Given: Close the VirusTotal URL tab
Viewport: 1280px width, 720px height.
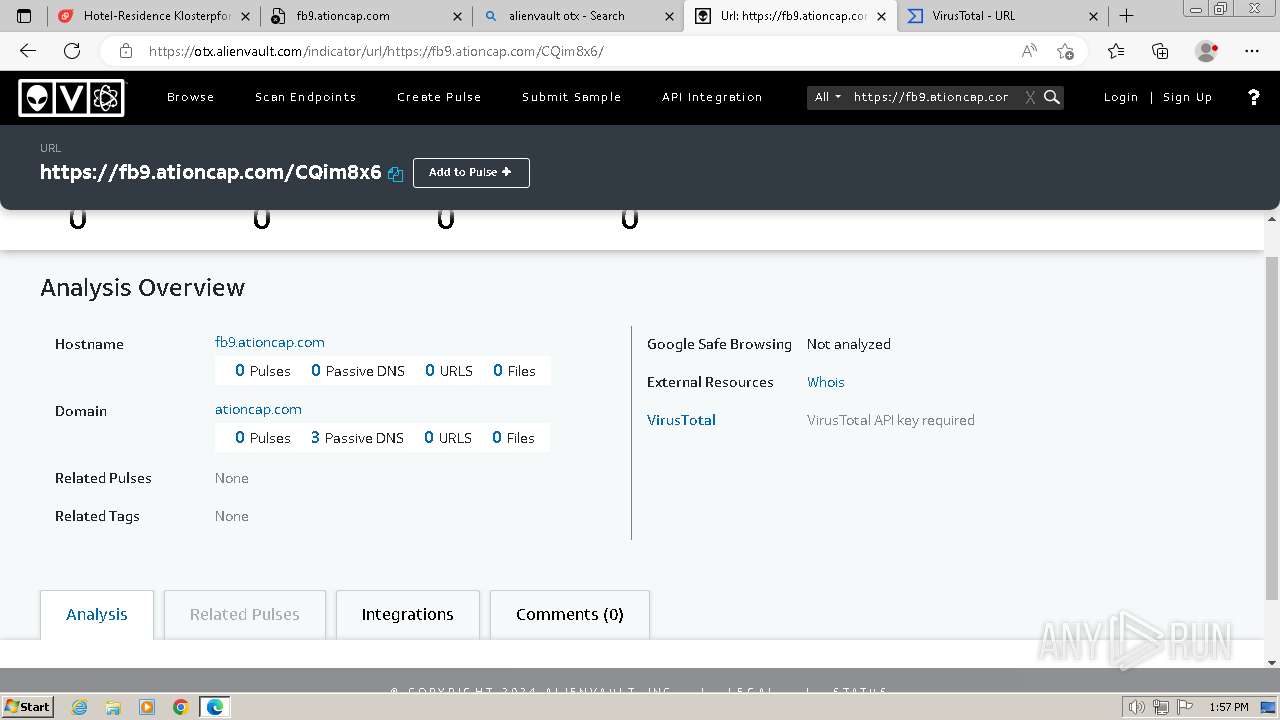Looking at the screenshot, I should 1093,16.
